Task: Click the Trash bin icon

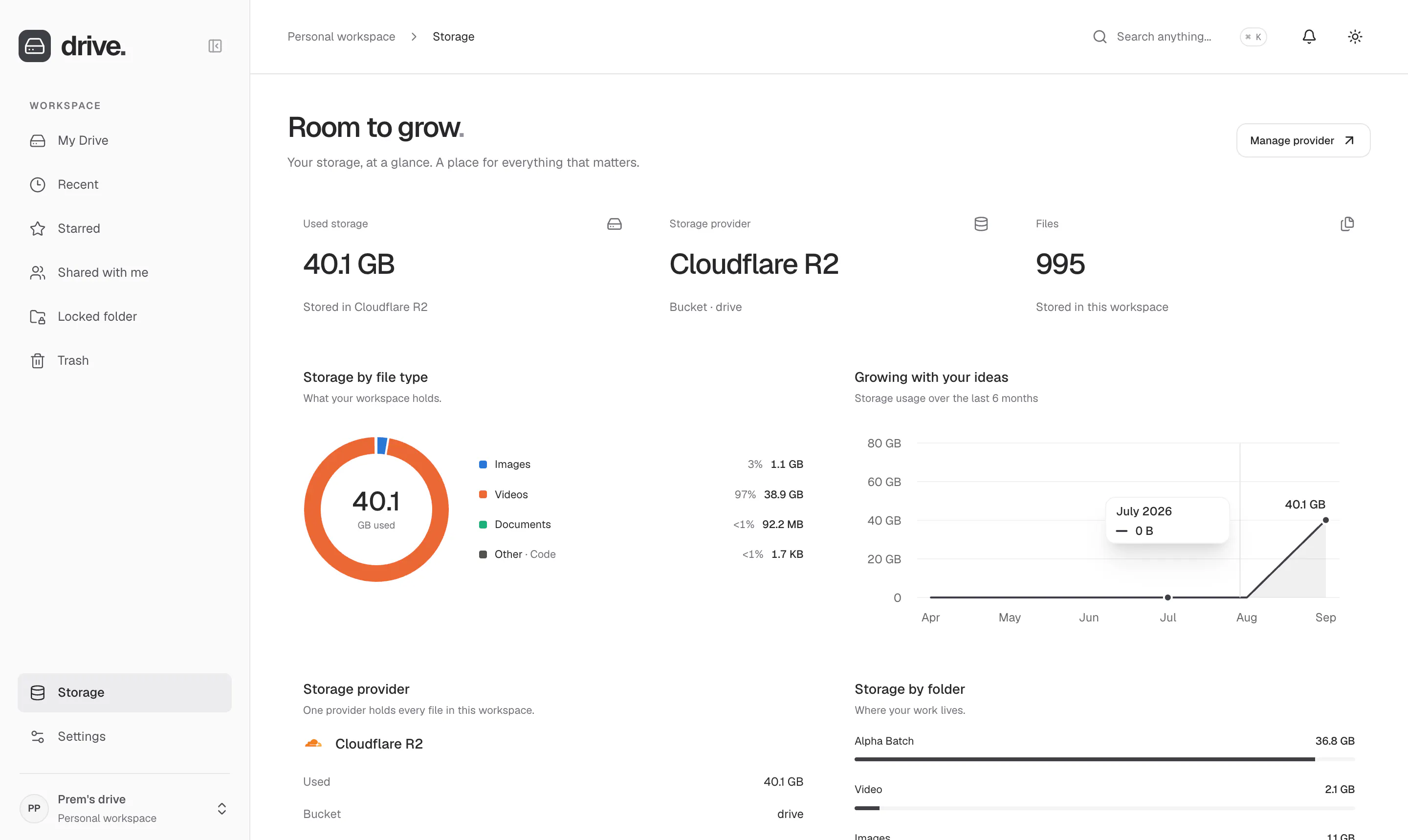Action: pos(37,360)
